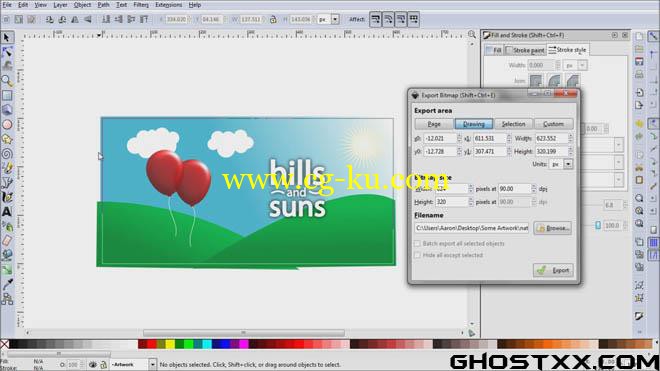Select the Spiral tool
This screenshot has width=660, height=371.
(7, 154)
